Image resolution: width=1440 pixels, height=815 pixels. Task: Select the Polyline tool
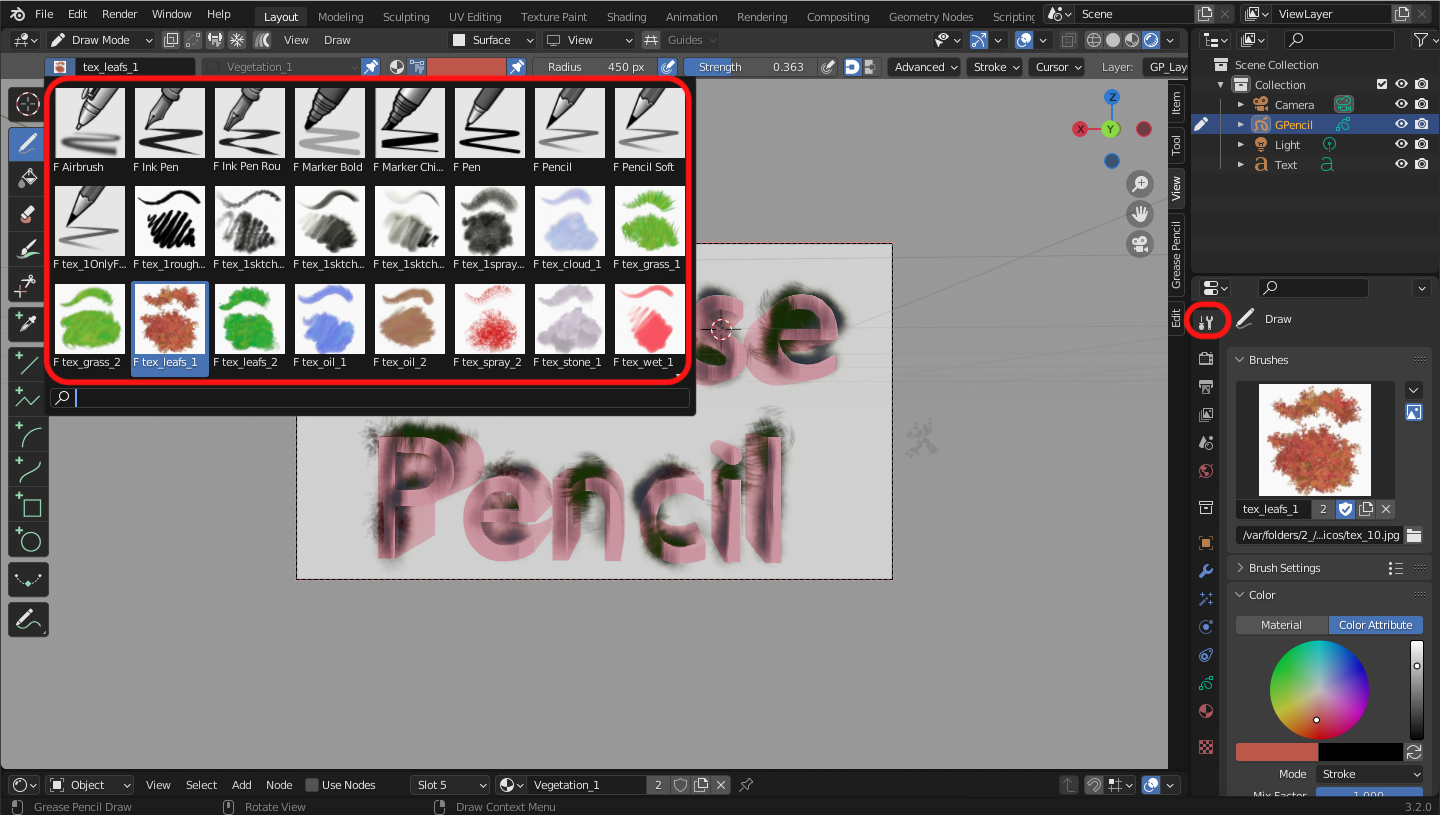pos(28,399)
